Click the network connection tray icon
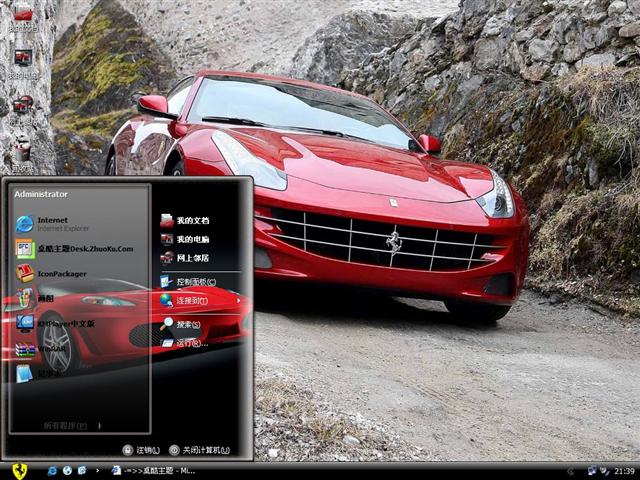 [591, 471]
